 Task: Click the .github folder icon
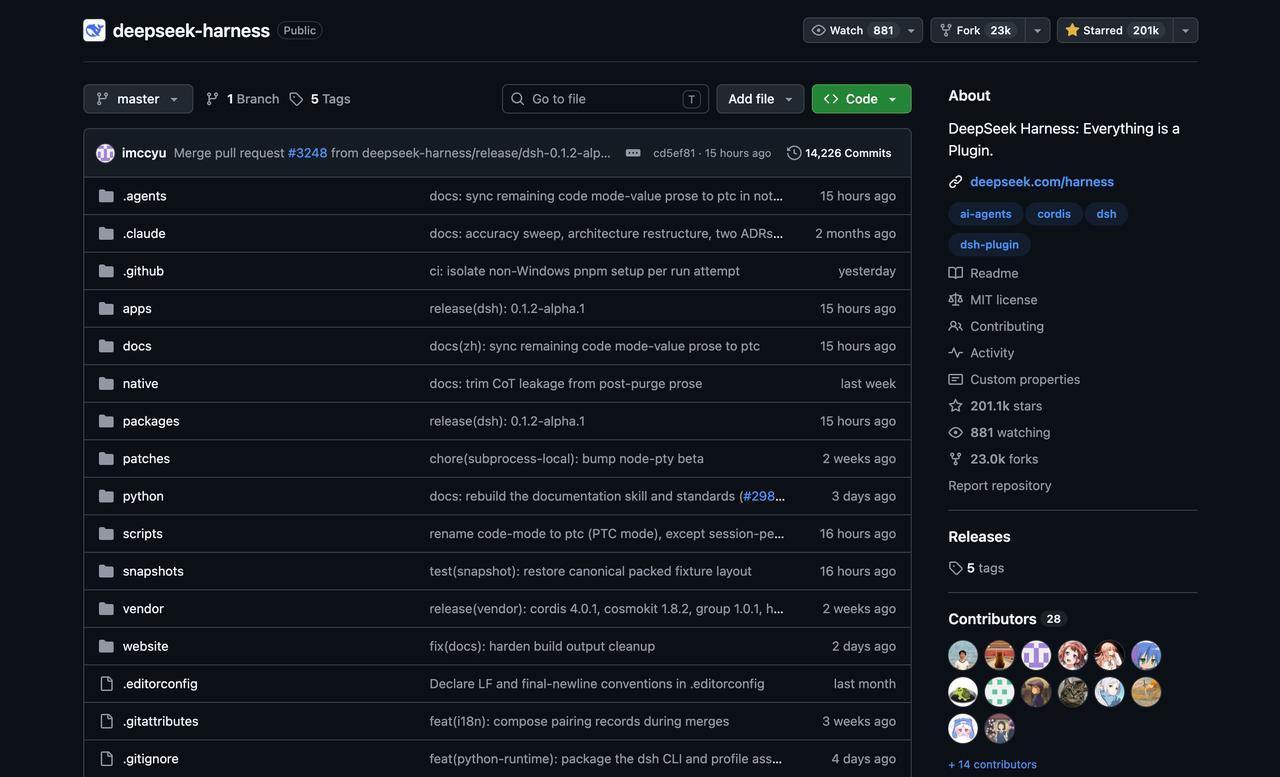106,271
